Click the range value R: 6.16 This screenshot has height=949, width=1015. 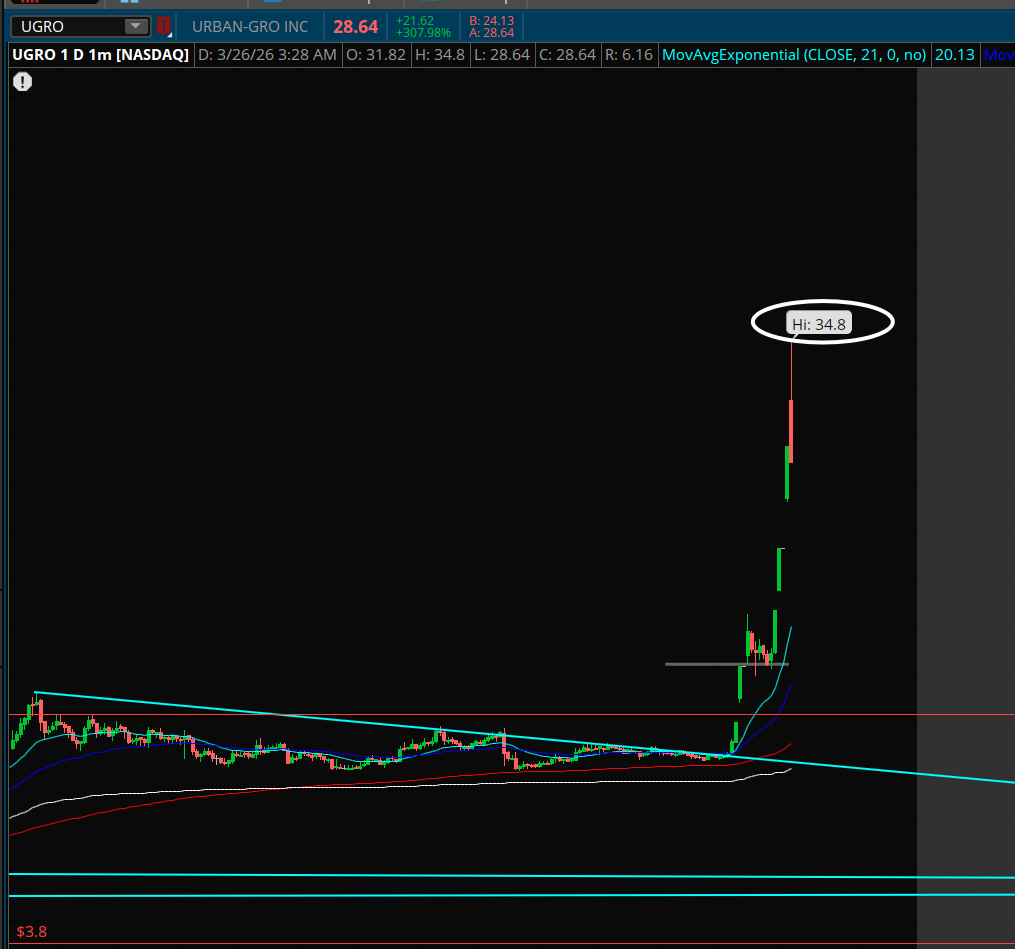tap(629, 54)
